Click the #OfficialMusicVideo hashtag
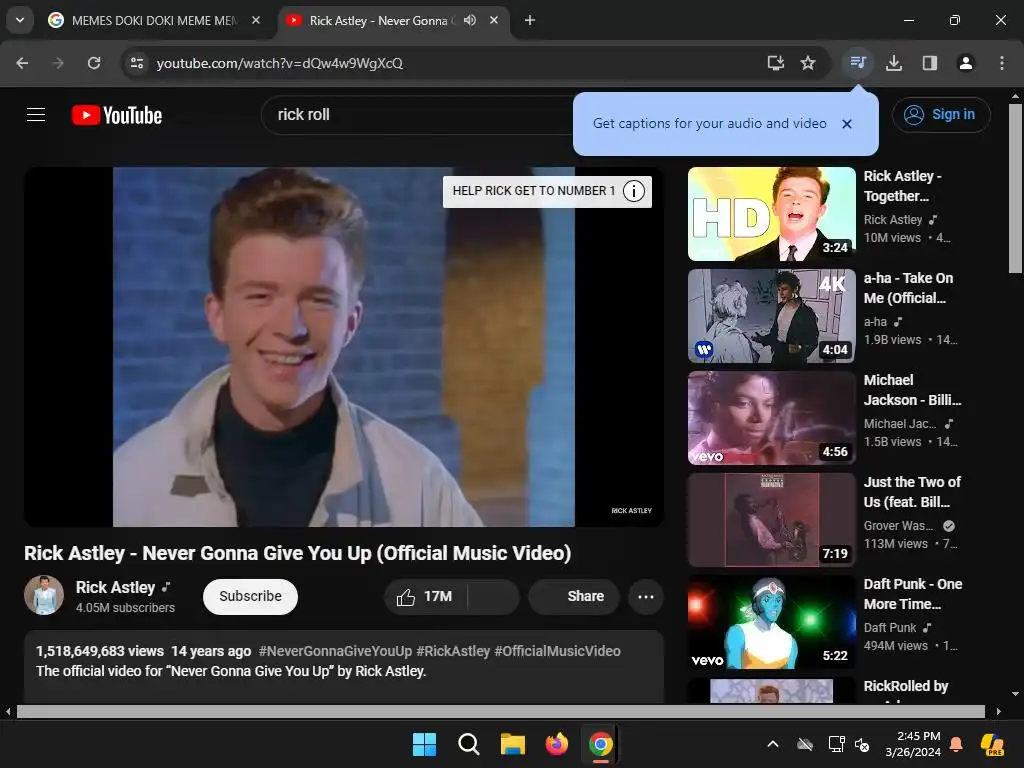 [x=557, y=651]
